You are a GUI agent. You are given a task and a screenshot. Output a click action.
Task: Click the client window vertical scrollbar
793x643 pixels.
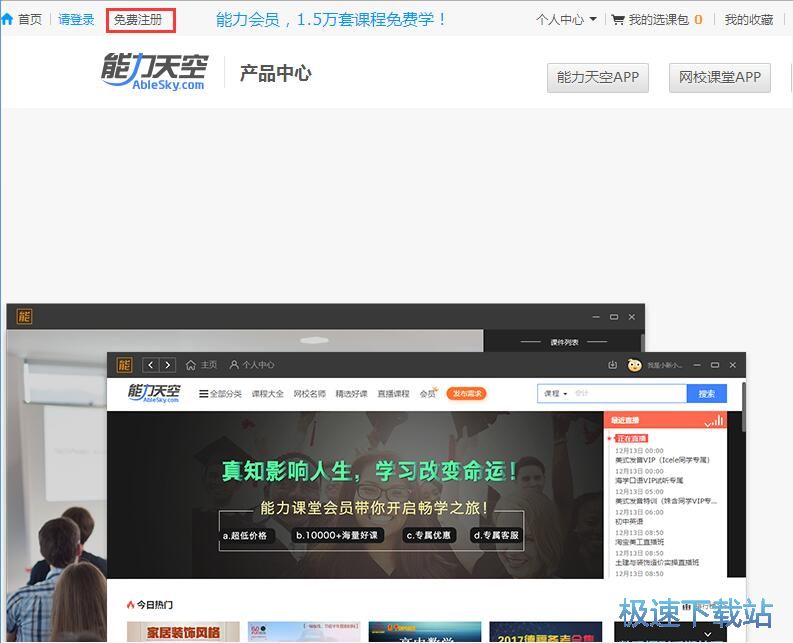point(743,407)
